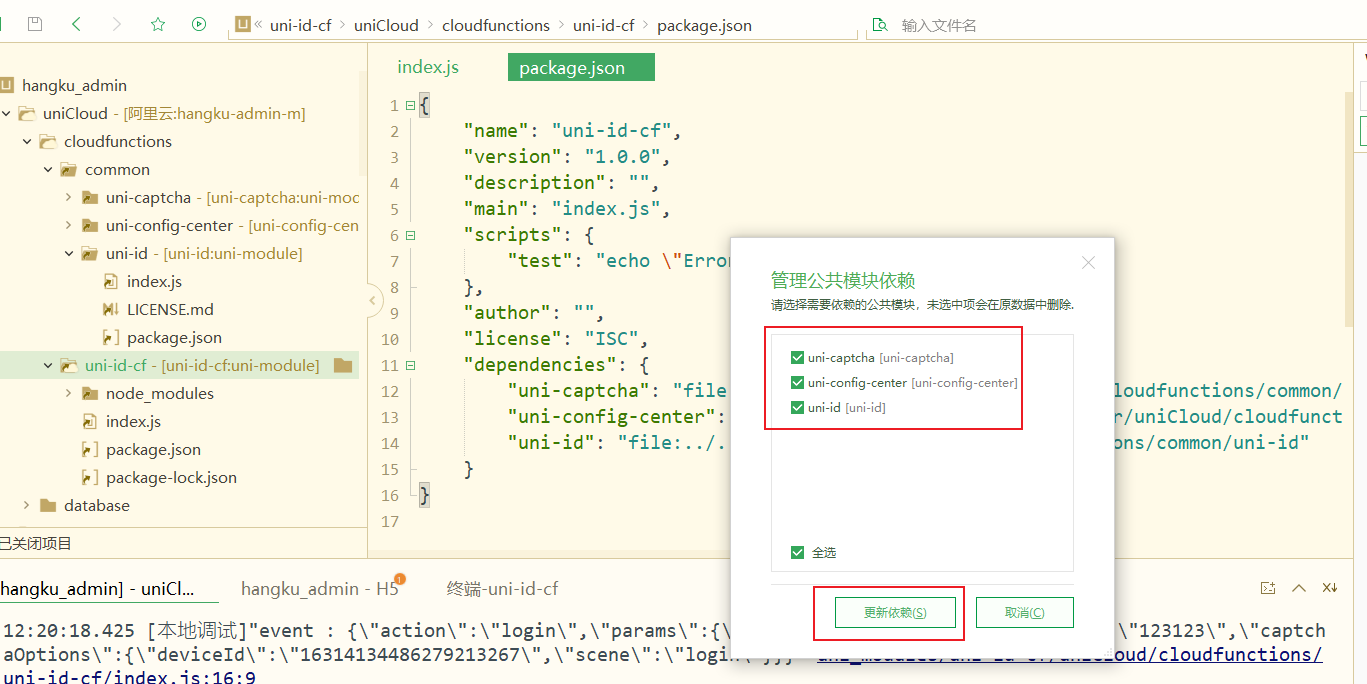Image resolution: width=1367 pixels, height=684 pixels.
Task: Open package.json under the uni-id folder
Action: pos(174,338)
